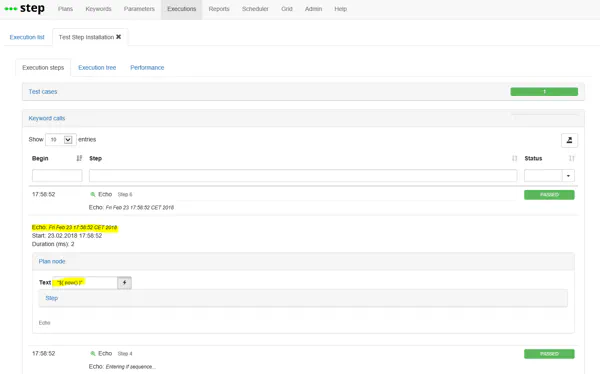This screenshot has height=374, width=600.
Task: Switch to the Execution tree tab
Action: (97, 68)
